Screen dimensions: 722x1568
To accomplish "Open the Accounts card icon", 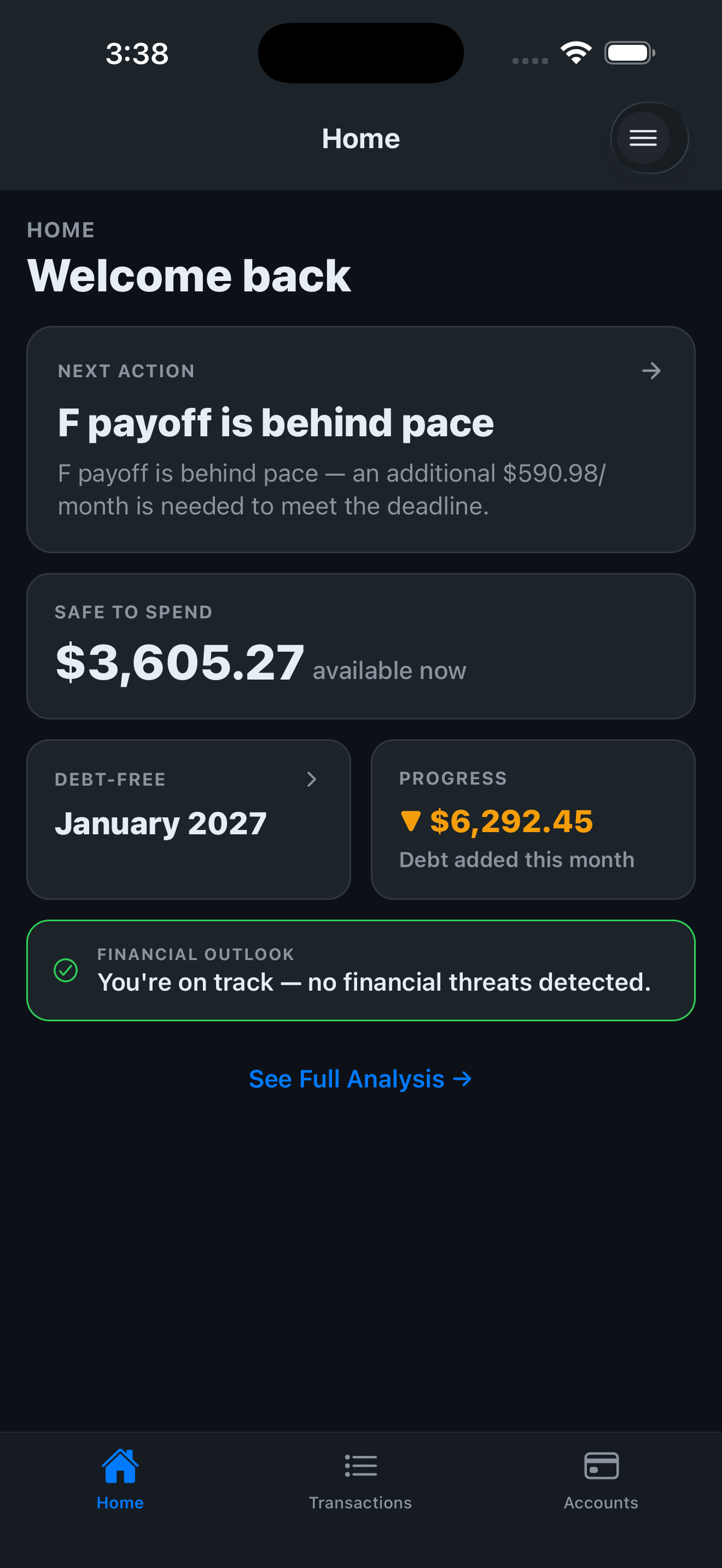I will (x=601, y=1465).
